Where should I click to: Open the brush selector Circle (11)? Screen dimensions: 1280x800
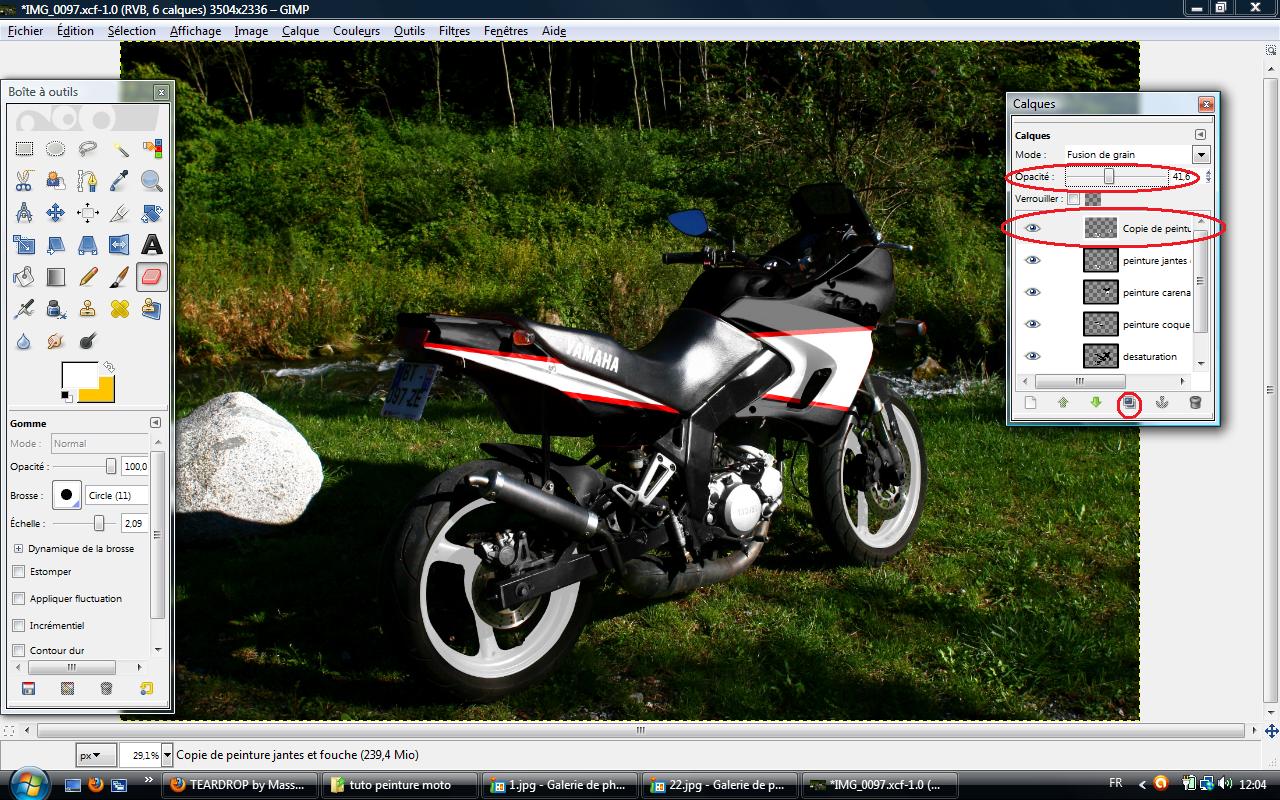(x=67, y=494)
